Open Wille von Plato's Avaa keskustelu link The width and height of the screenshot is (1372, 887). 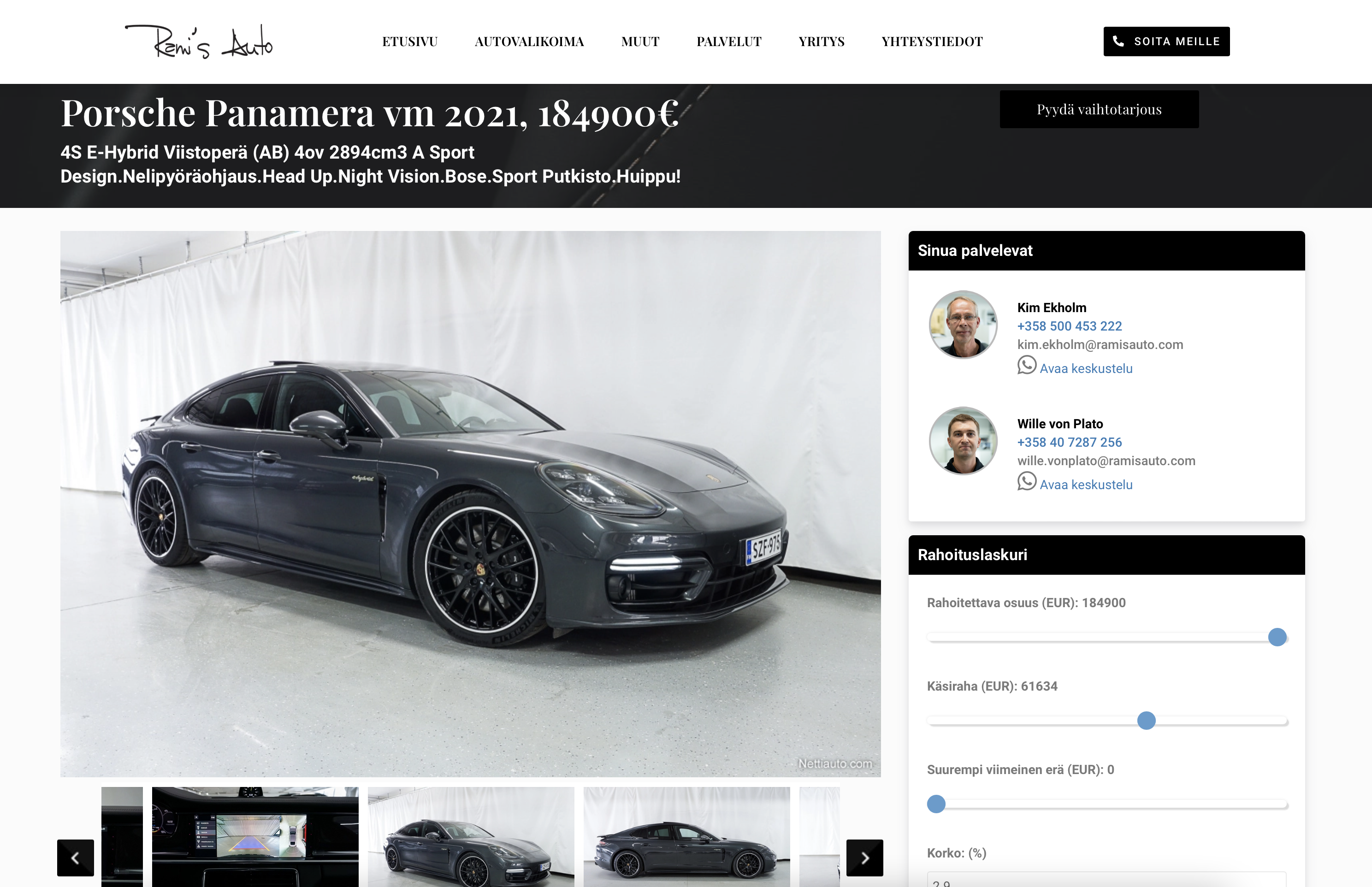click(1086, 485)
